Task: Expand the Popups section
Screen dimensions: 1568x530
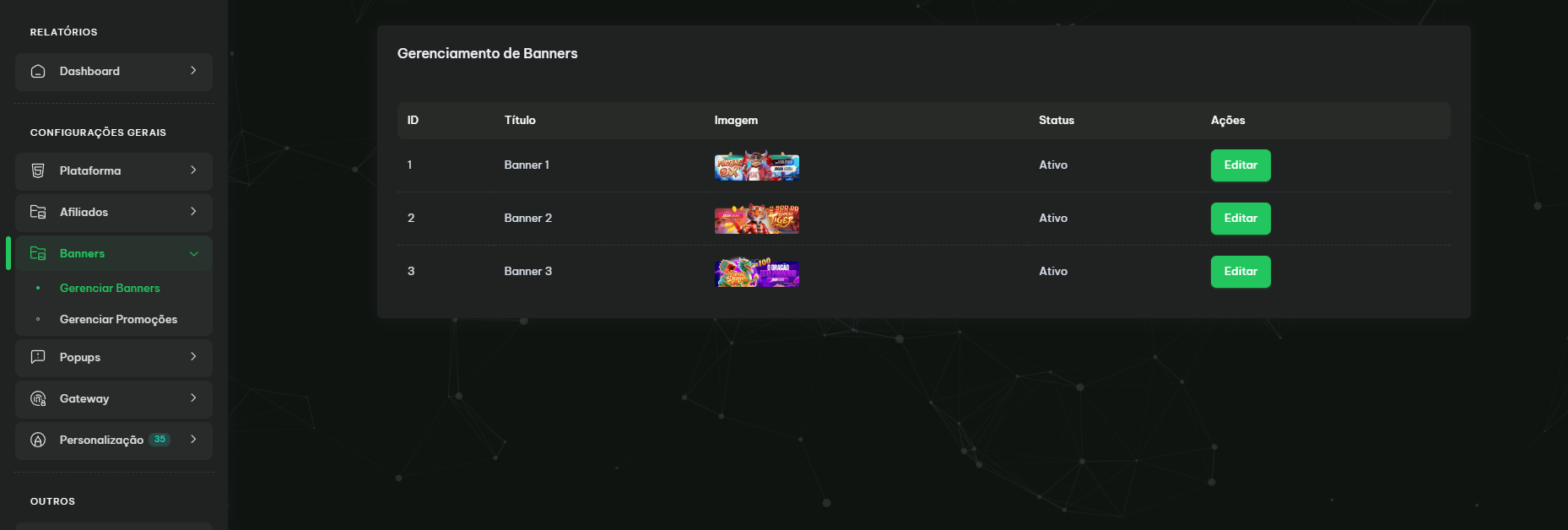Action: click(195, 357)
